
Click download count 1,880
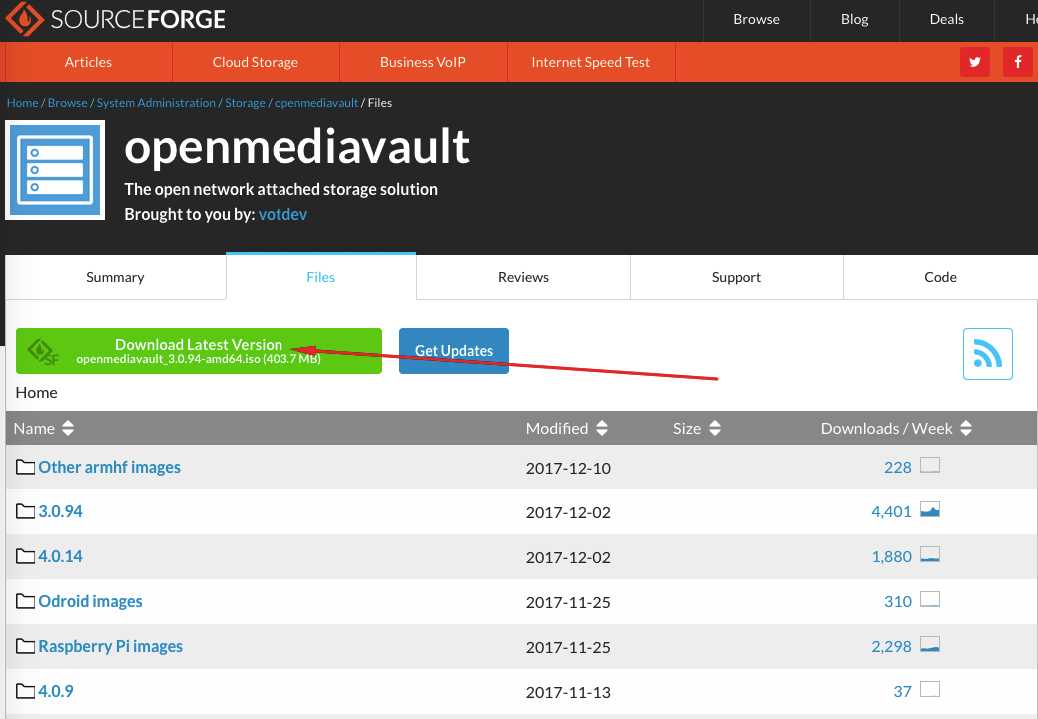tap(892, 557)
